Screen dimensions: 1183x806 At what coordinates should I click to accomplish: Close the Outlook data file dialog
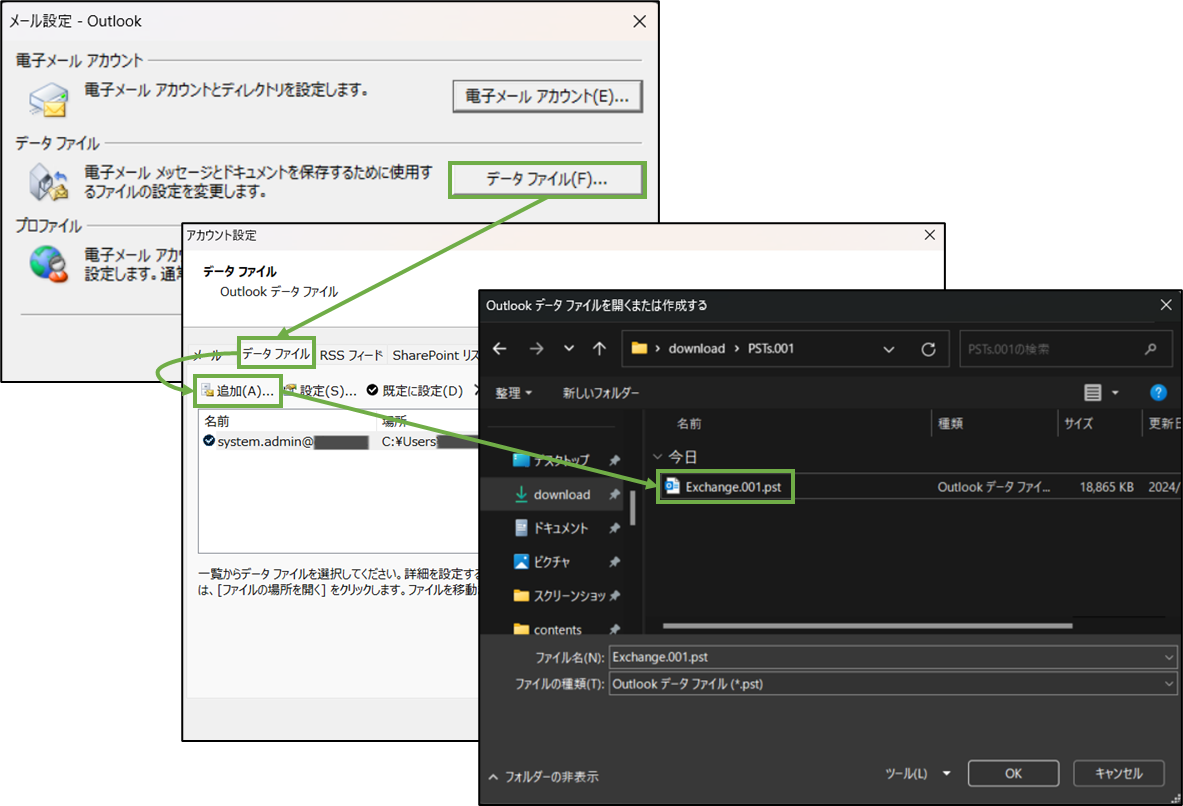point(1166,305)
